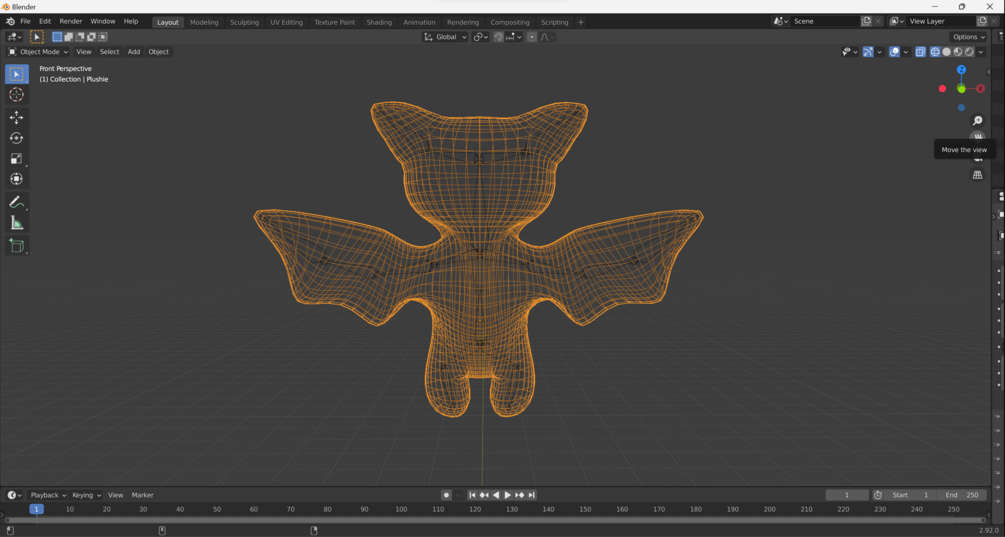Image resolution: width=1005 pixels, height=537 pixels.
Task: Select the Transform tool
Action: 17,179
